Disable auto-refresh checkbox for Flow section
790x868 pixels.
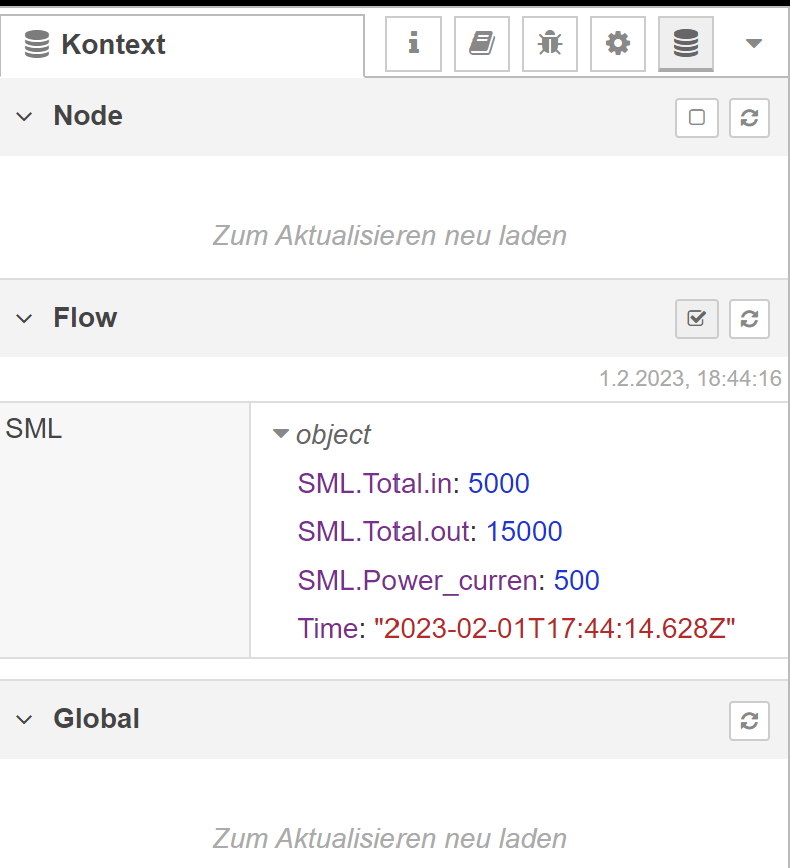(697, 319)
